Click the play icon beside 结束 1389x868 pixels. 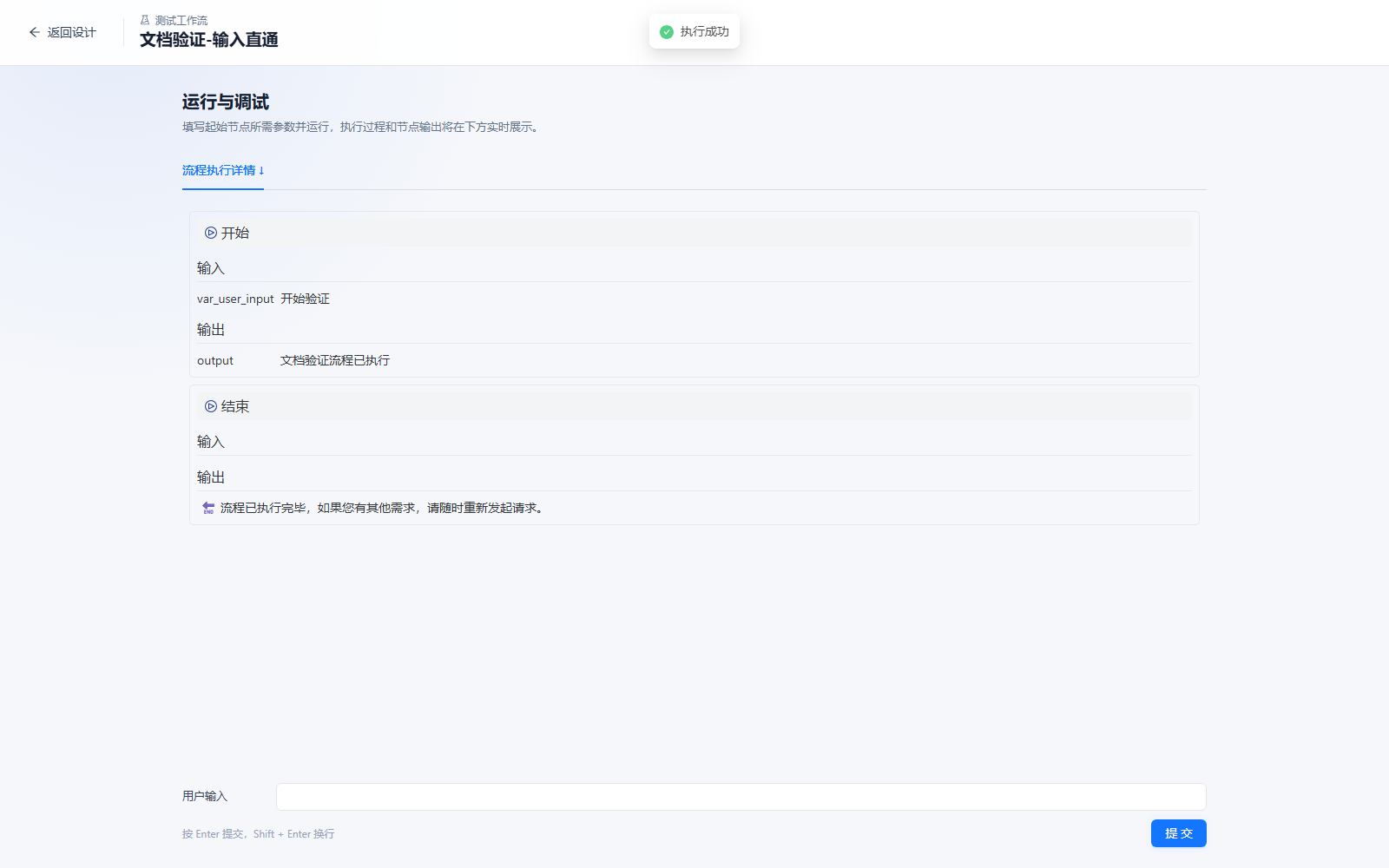coord(210,406)
